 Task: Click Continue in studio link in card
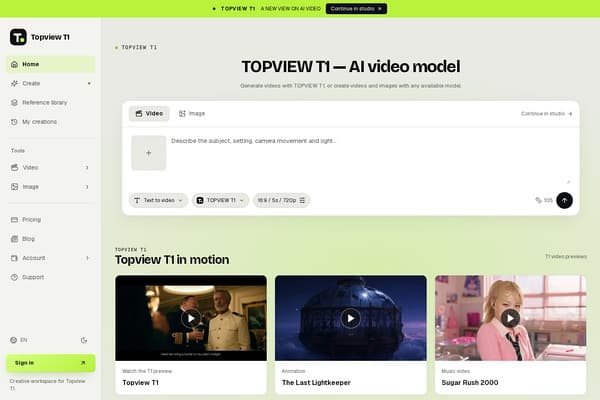click(546, 114)
